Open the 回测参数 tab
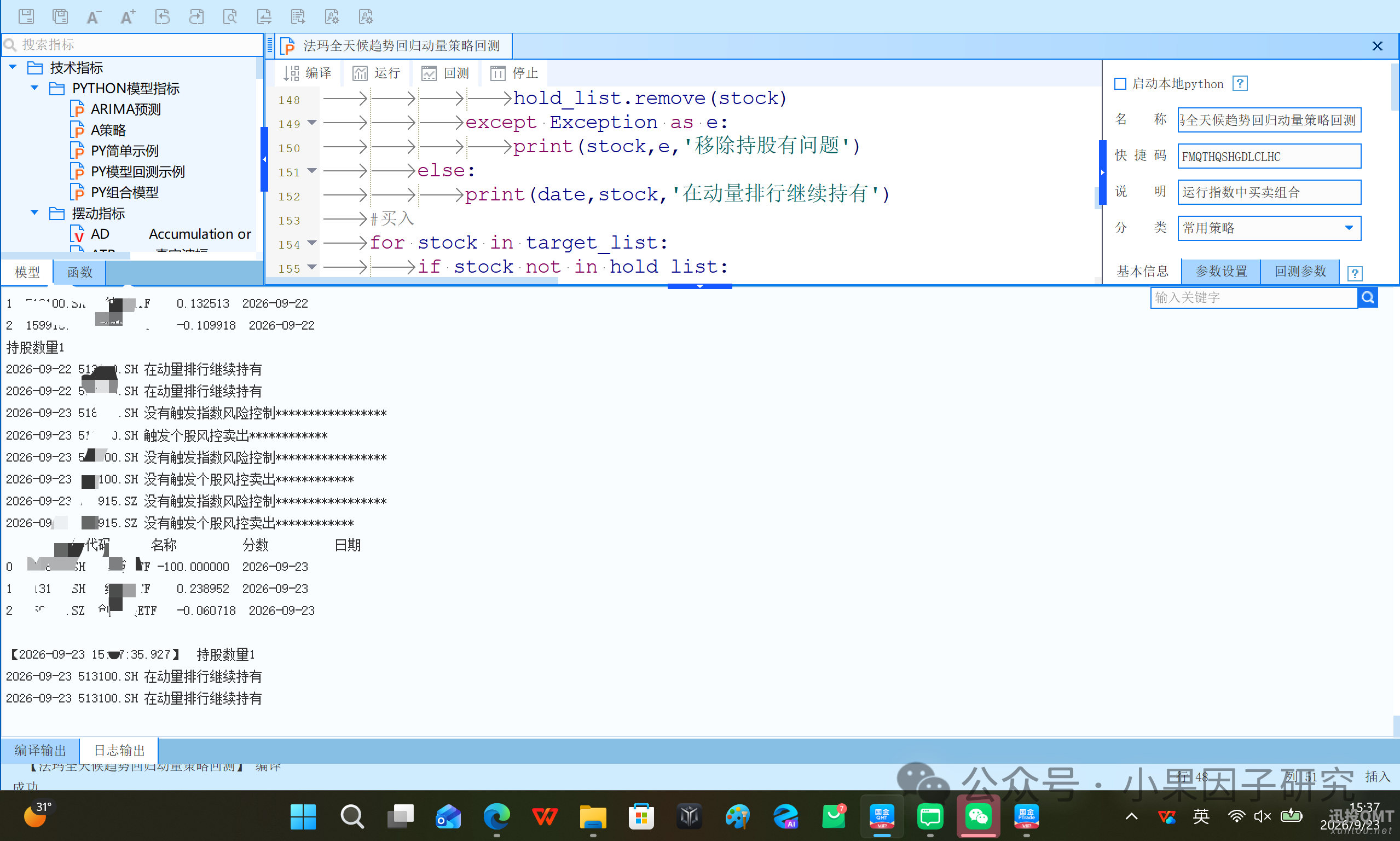The image size is (1400, 841). pos(1300,272)
